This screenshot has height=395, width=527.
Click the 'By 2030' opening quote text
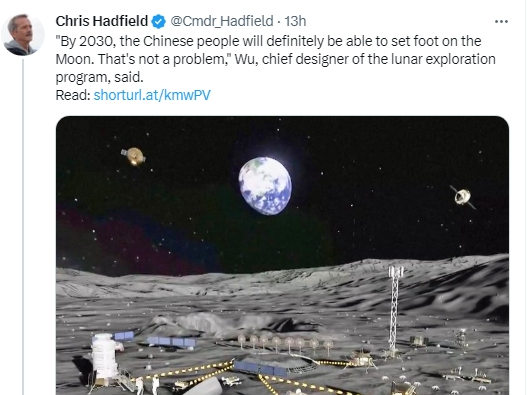tap(86, 41)
